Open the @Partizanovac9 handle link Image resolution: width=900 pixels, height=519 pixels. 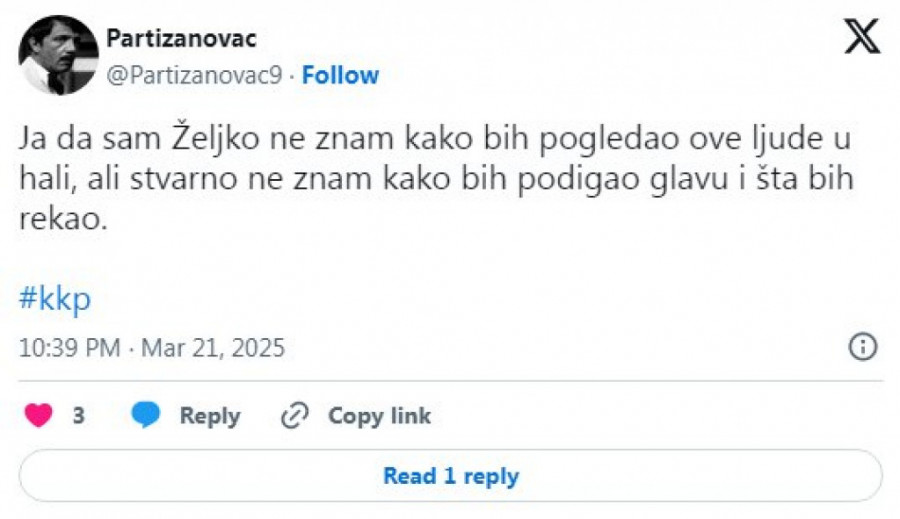click(x=194, y=76)
